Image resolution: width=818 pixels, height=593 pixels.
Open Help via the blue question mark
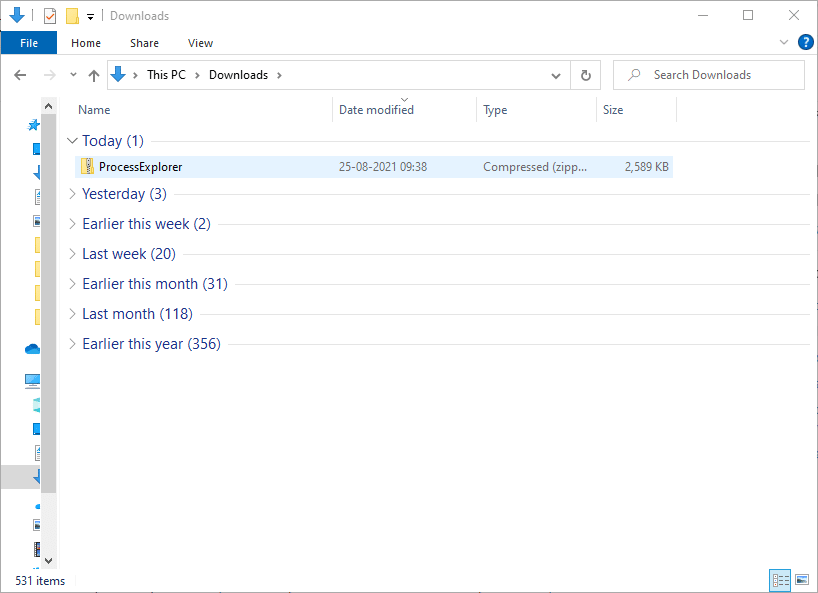(x=805, y=43)
